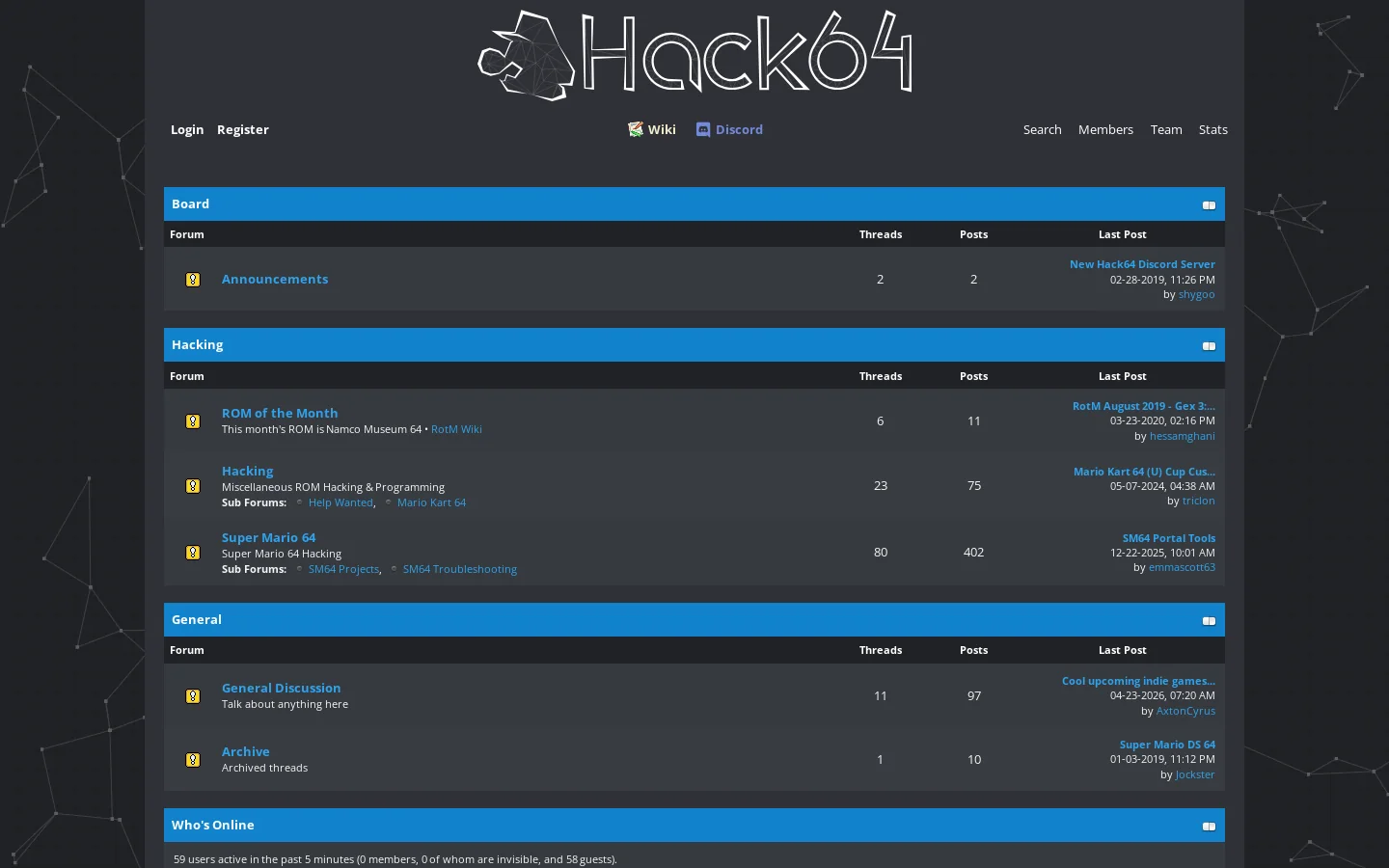This screenshot has height=868, width=1389.
Task: Open the Register page
Action: 243,129
